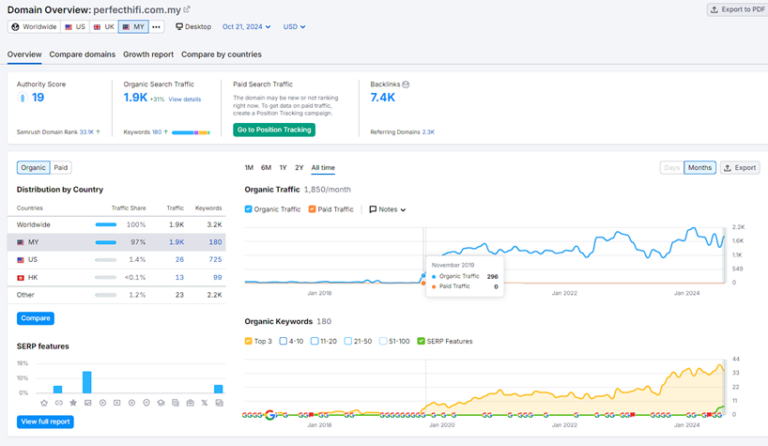
Task: Open the Desktop device selector
Action: point(193,27)
